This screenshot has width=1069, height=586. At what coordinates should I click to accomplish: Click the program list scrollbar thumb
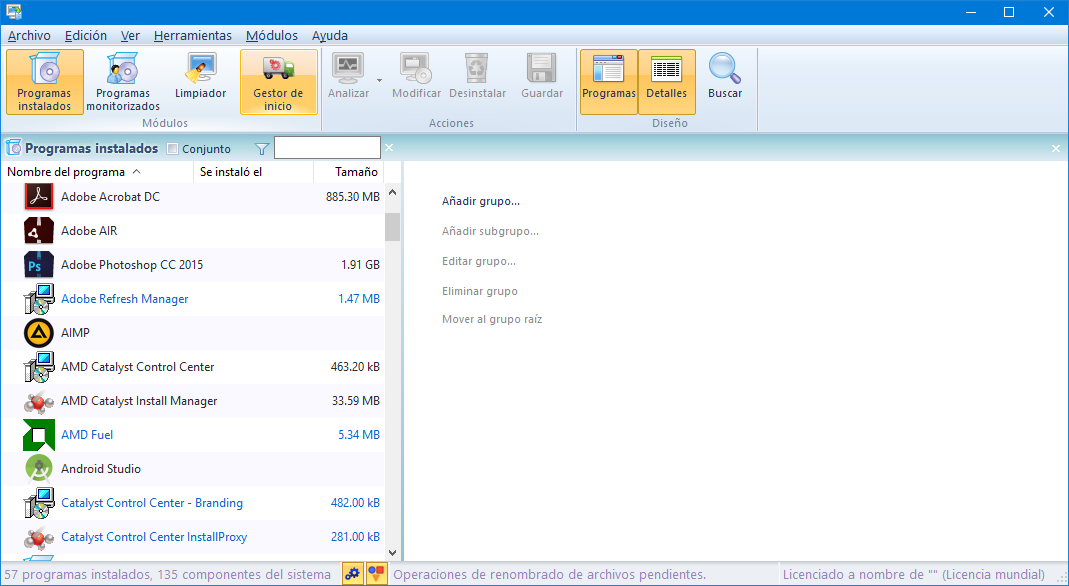click(392, 227)
